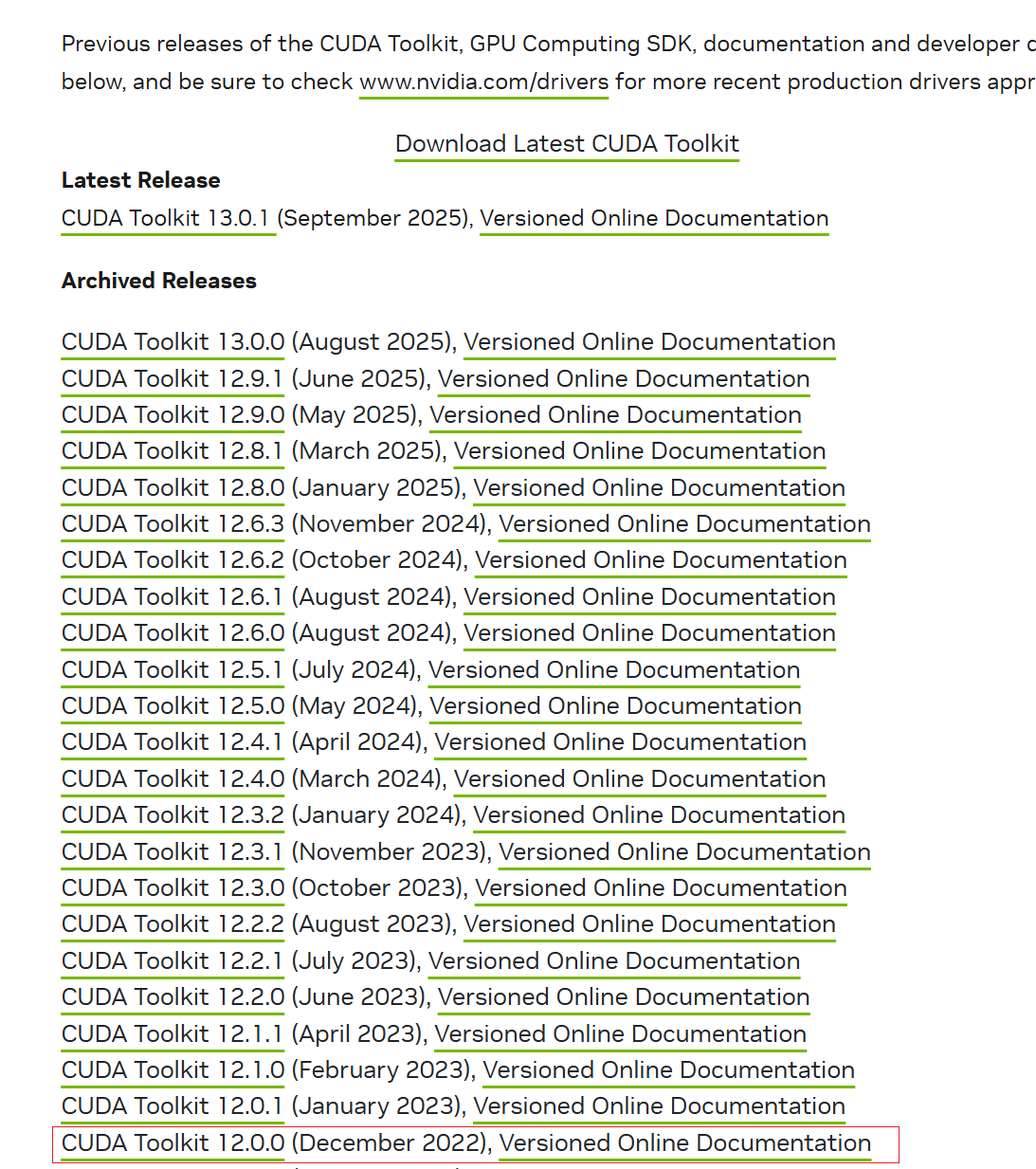The height and width of the screenshot is (1169, 1036).
Task: Click the Latest Release heading text
Action: pyautogui.click(x=140, y=180)
